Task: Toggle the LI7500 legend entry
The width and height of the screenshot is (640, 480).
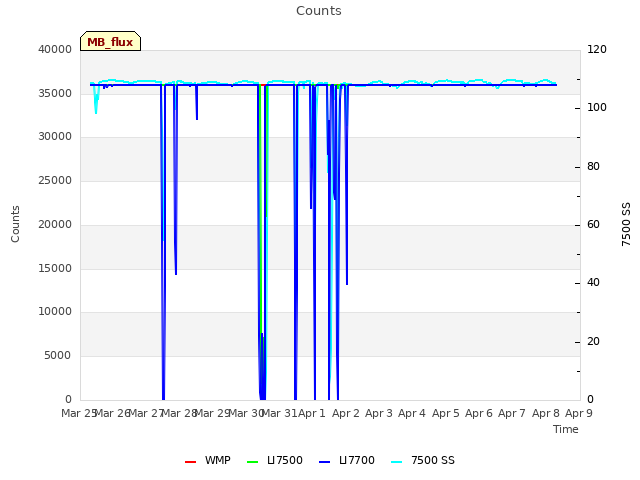Action: point(275,460)
